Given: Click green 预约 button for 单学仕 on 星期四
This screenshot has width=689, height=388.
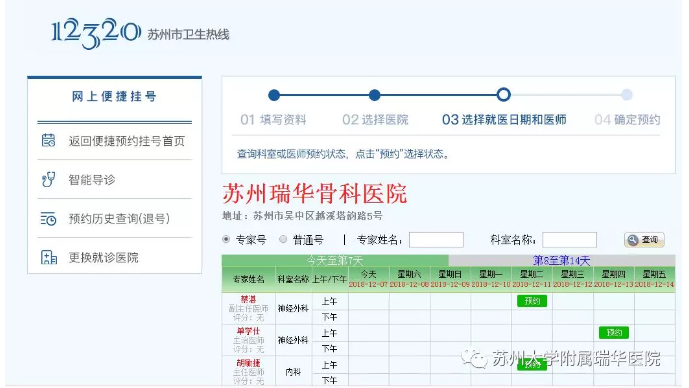Looking at the screenshot, I should 613,333.
